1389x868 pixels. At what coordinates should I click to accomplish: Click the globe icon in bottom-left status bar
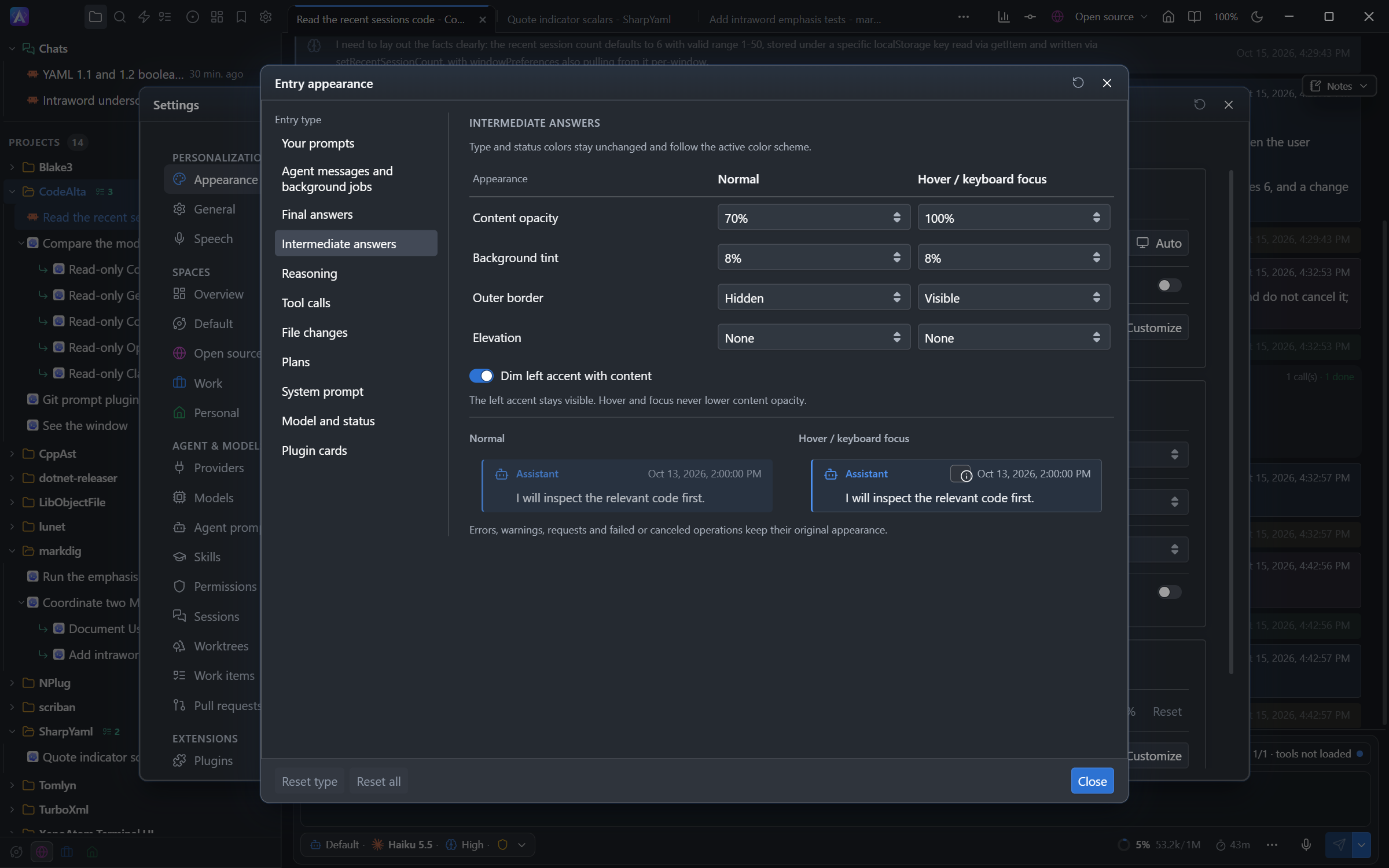click(42, 851)
